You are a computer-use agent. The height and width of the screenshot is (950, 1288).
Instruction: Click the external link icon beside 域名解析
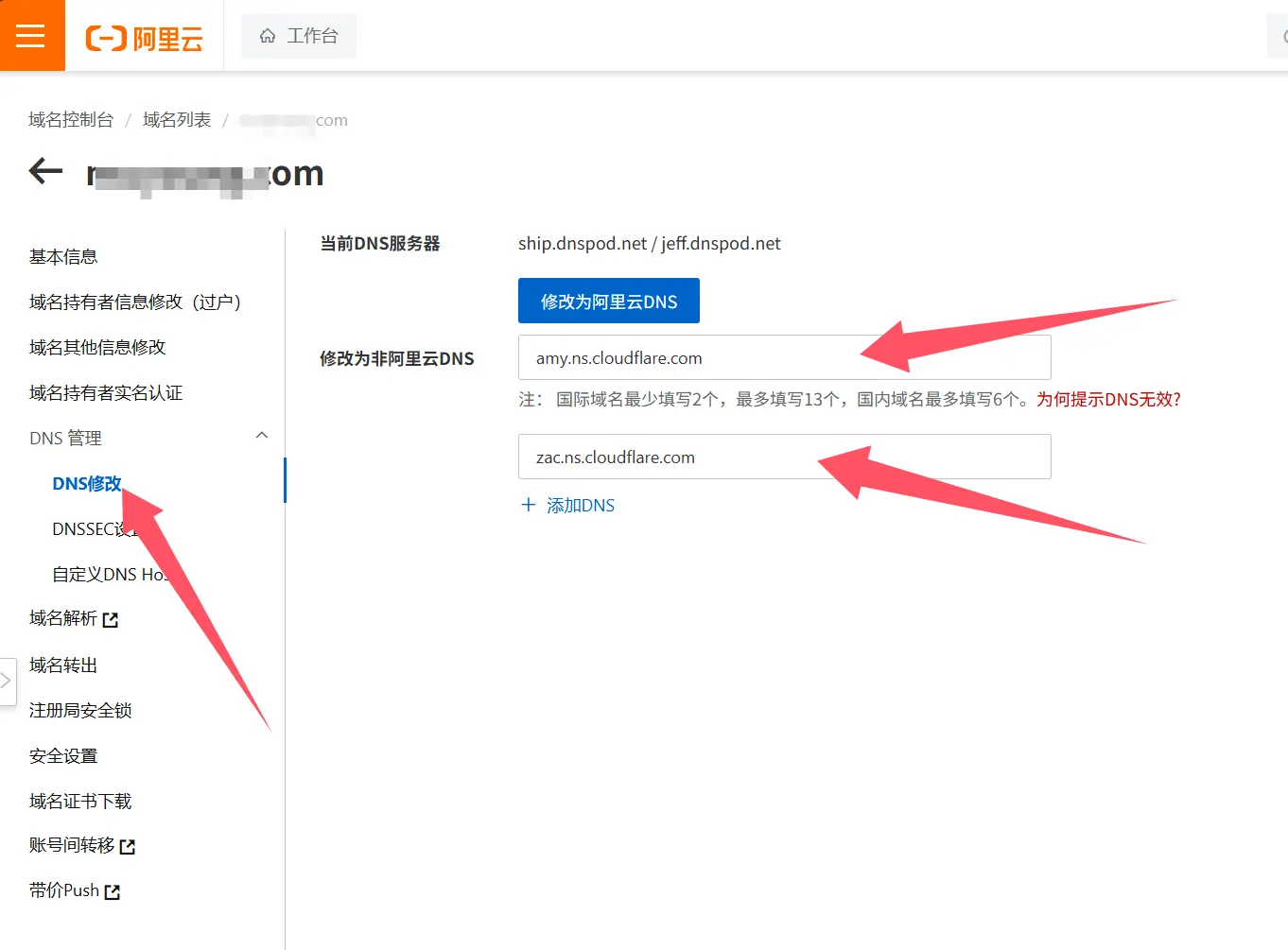[x=111, y=620]
